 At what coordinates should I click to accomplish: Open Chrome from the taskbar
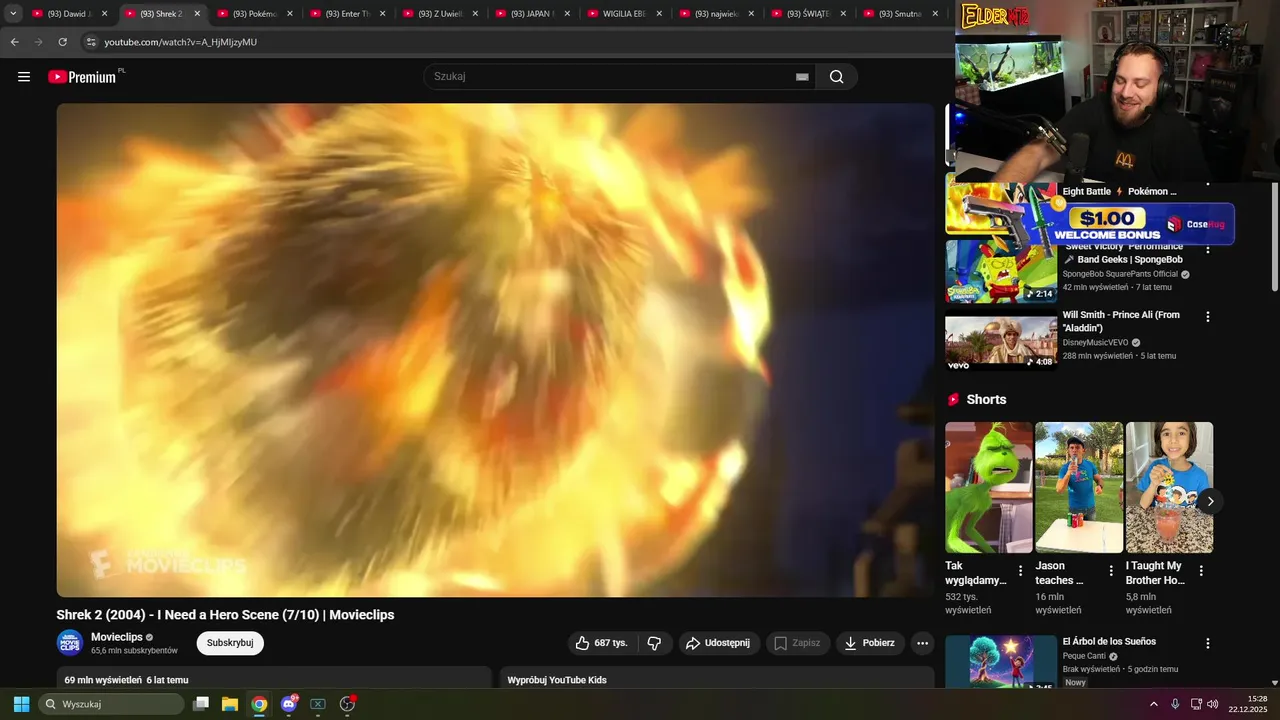259,704
